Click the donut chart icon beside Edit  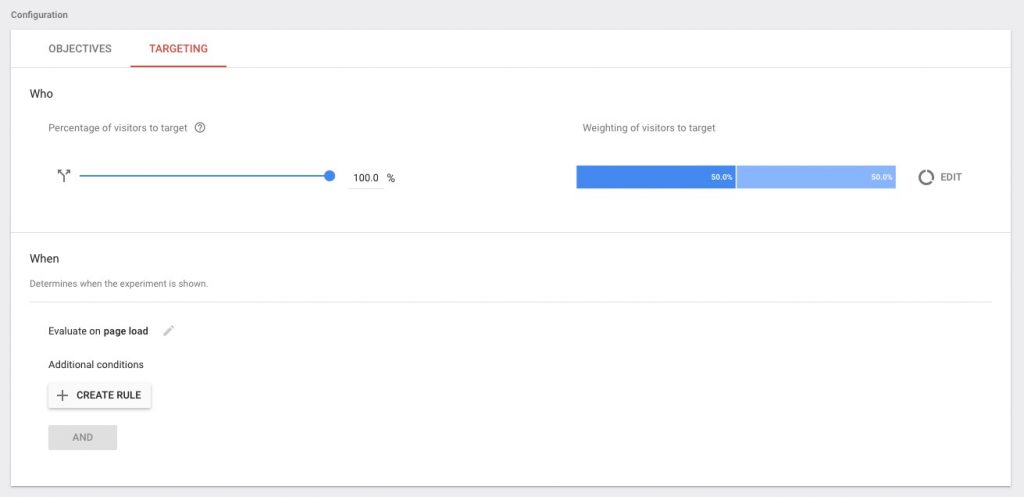pyautogui.click(x=926, y=177)
